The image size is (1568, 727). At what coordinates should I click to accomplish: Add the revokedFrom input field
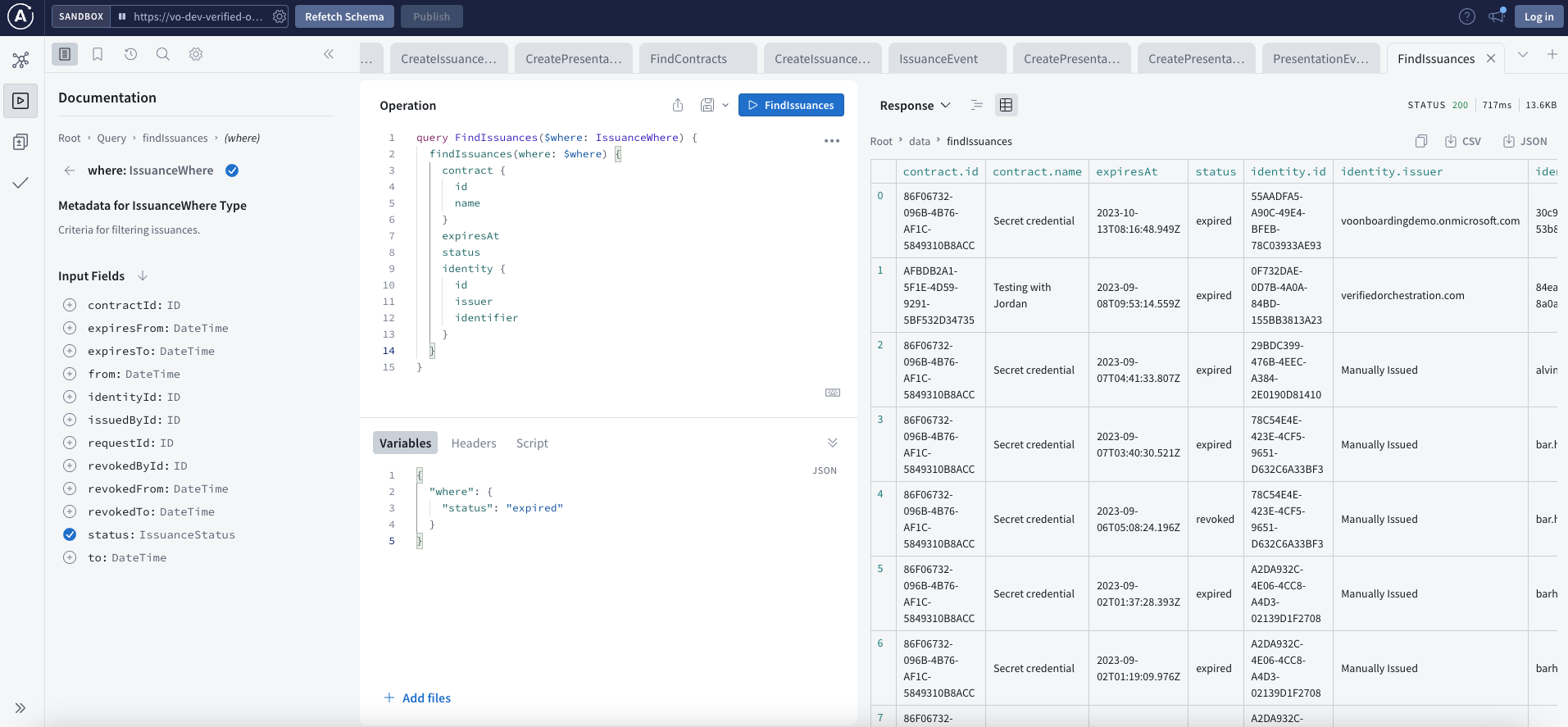(x=70, y=488)
